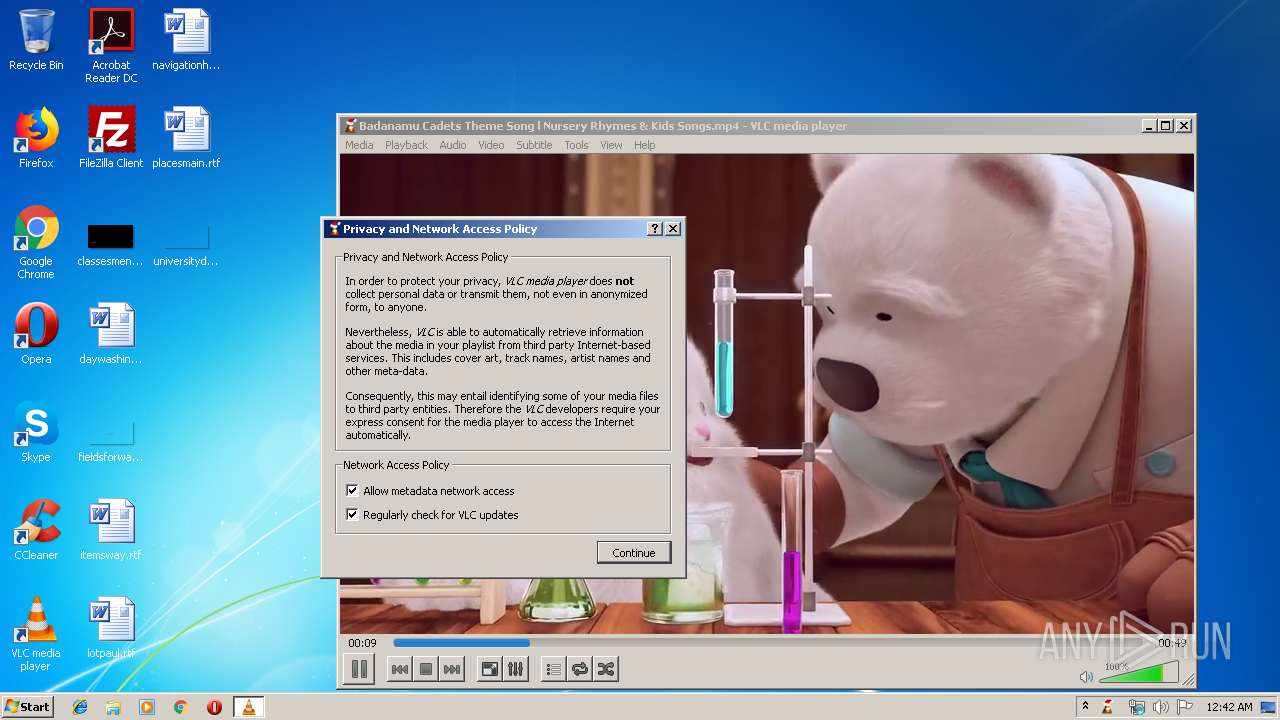This screenshot has width=1280, height=720.
Task: Switch to VLC taskbar button
Action: coord(248,707)
